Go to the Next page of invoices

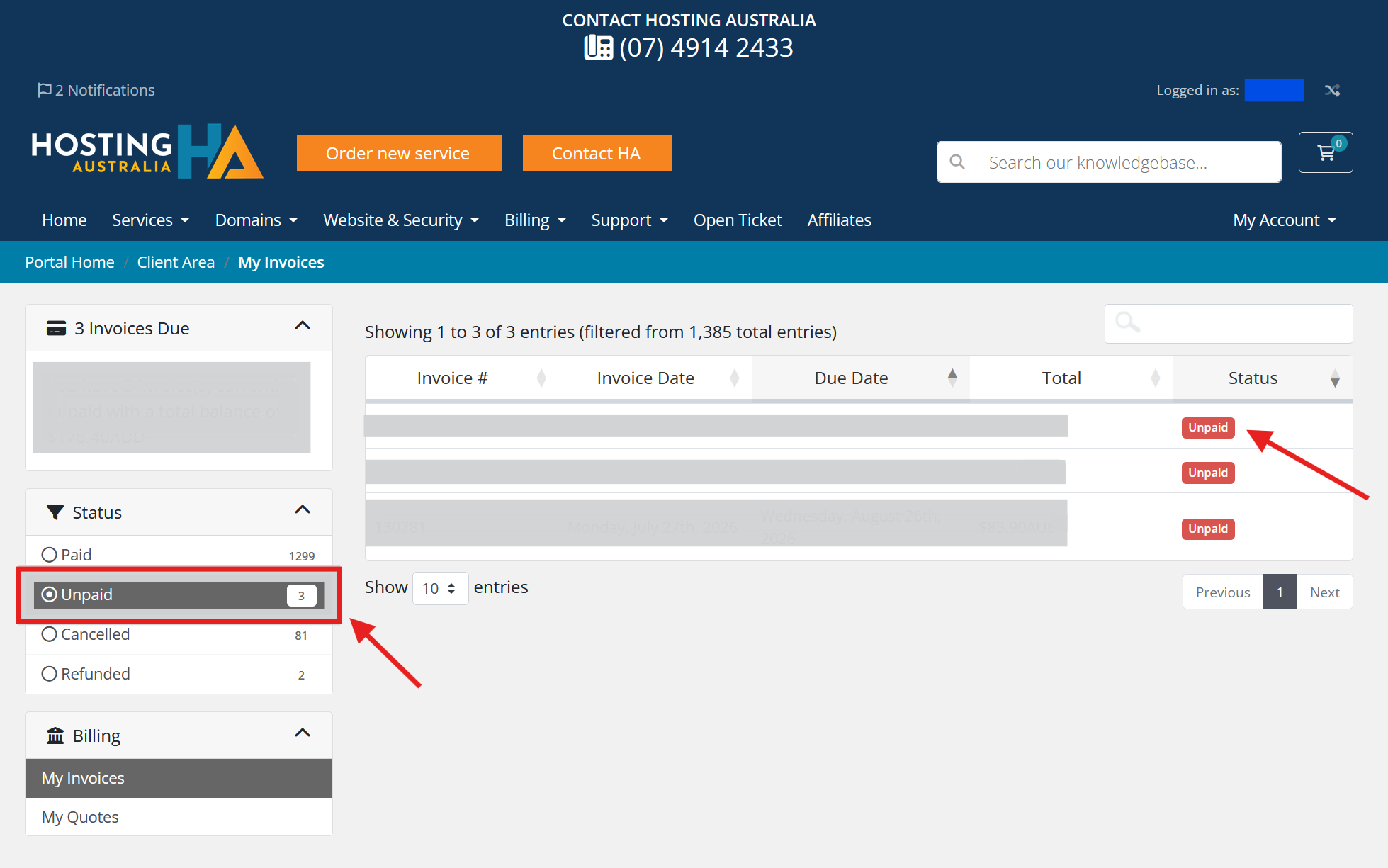click(x=1325, y=592)
